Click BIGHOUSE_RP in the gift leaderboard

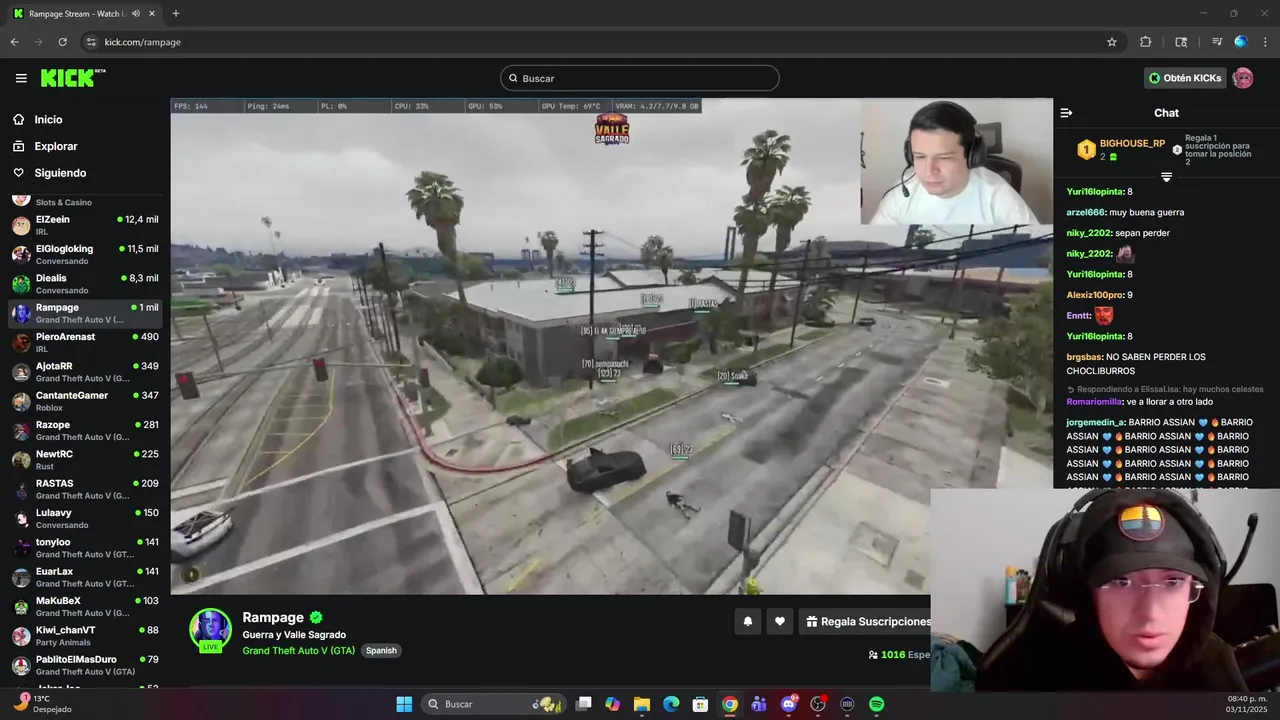pos(1132,143)
